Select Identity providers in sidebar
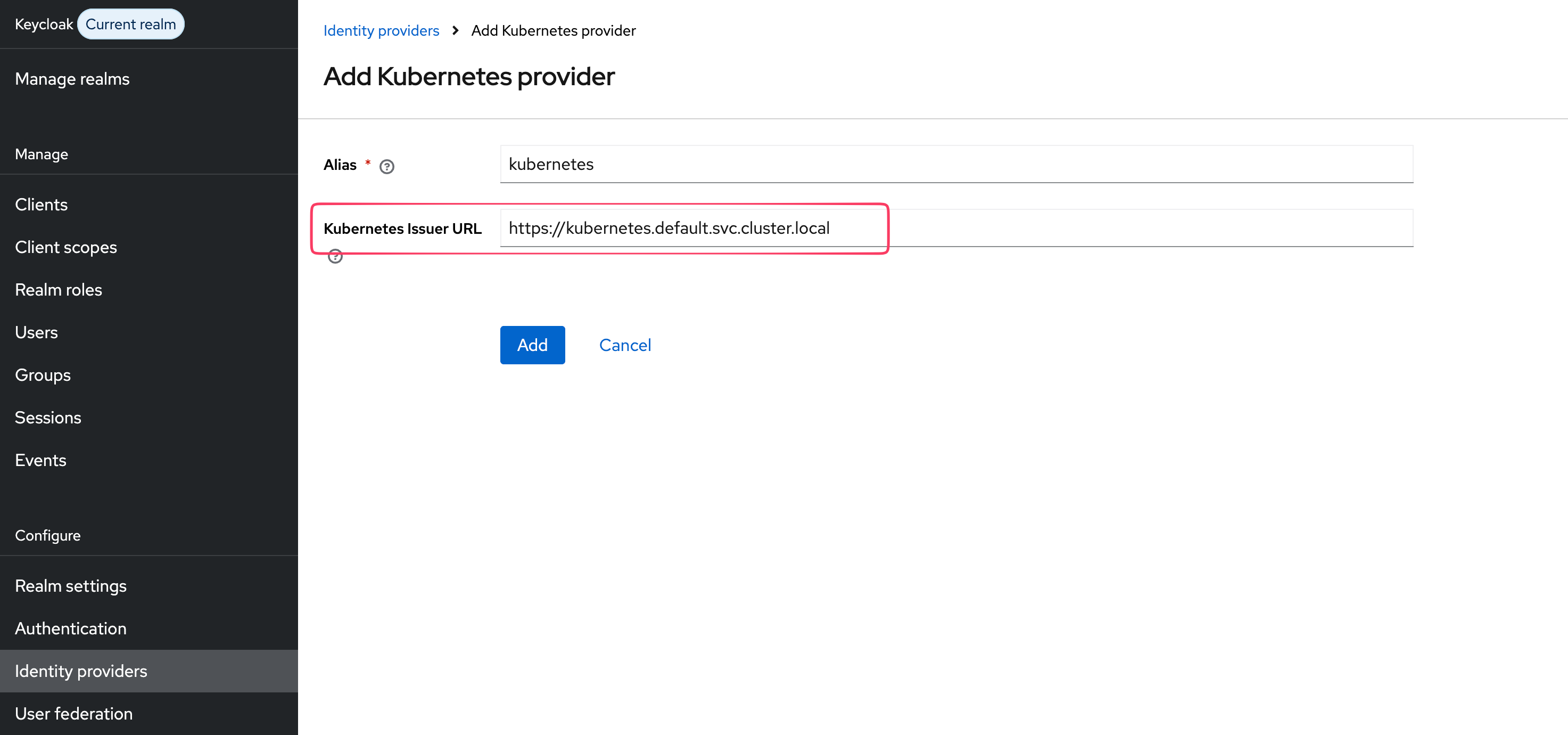 click(81, 671)
